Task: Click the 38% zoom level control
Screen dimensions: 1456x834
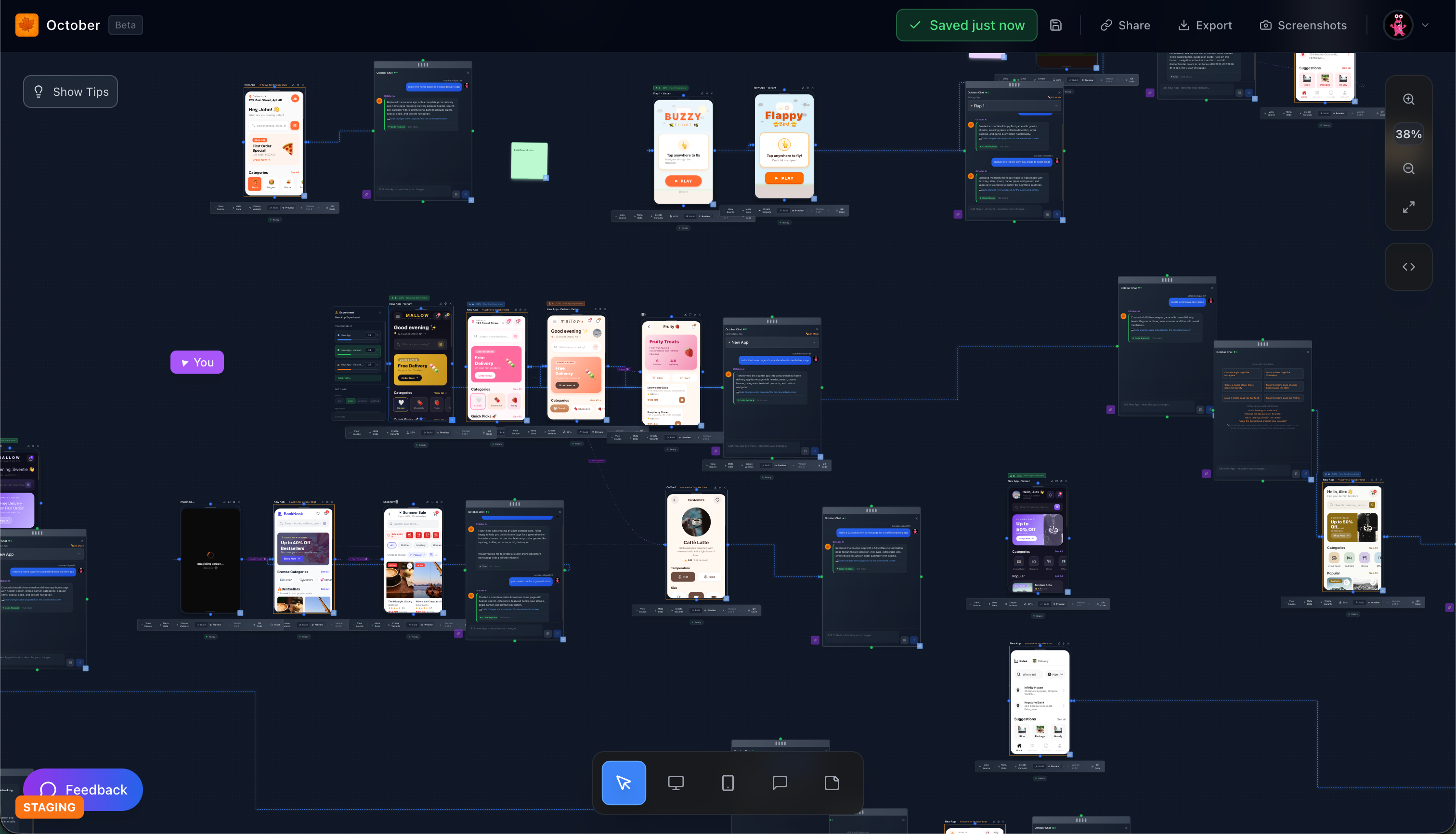Action: tap(1408, 134)
